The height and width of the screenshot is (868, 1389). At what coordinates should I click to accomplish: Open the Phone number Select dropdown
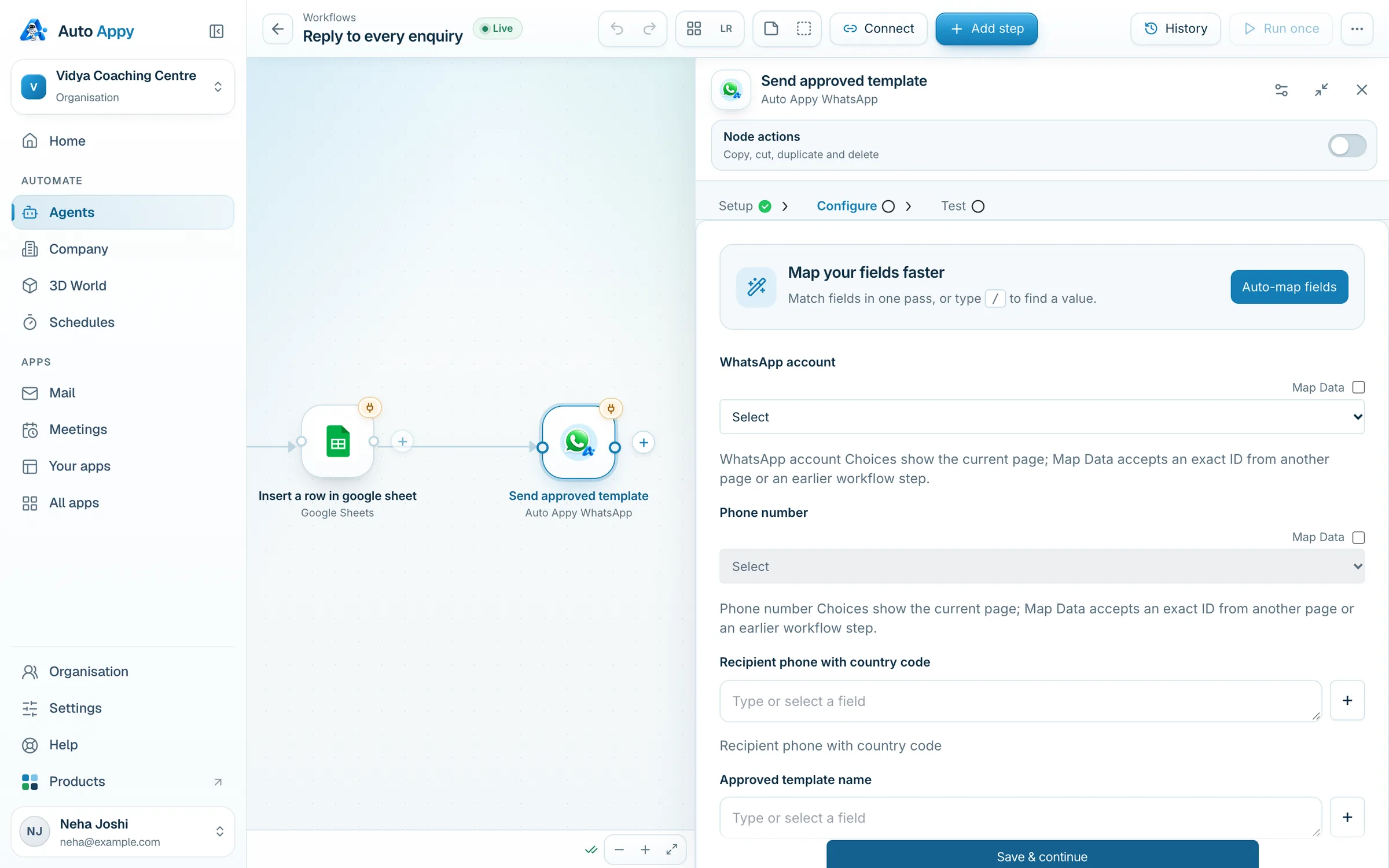click(x=1042, y=566)
